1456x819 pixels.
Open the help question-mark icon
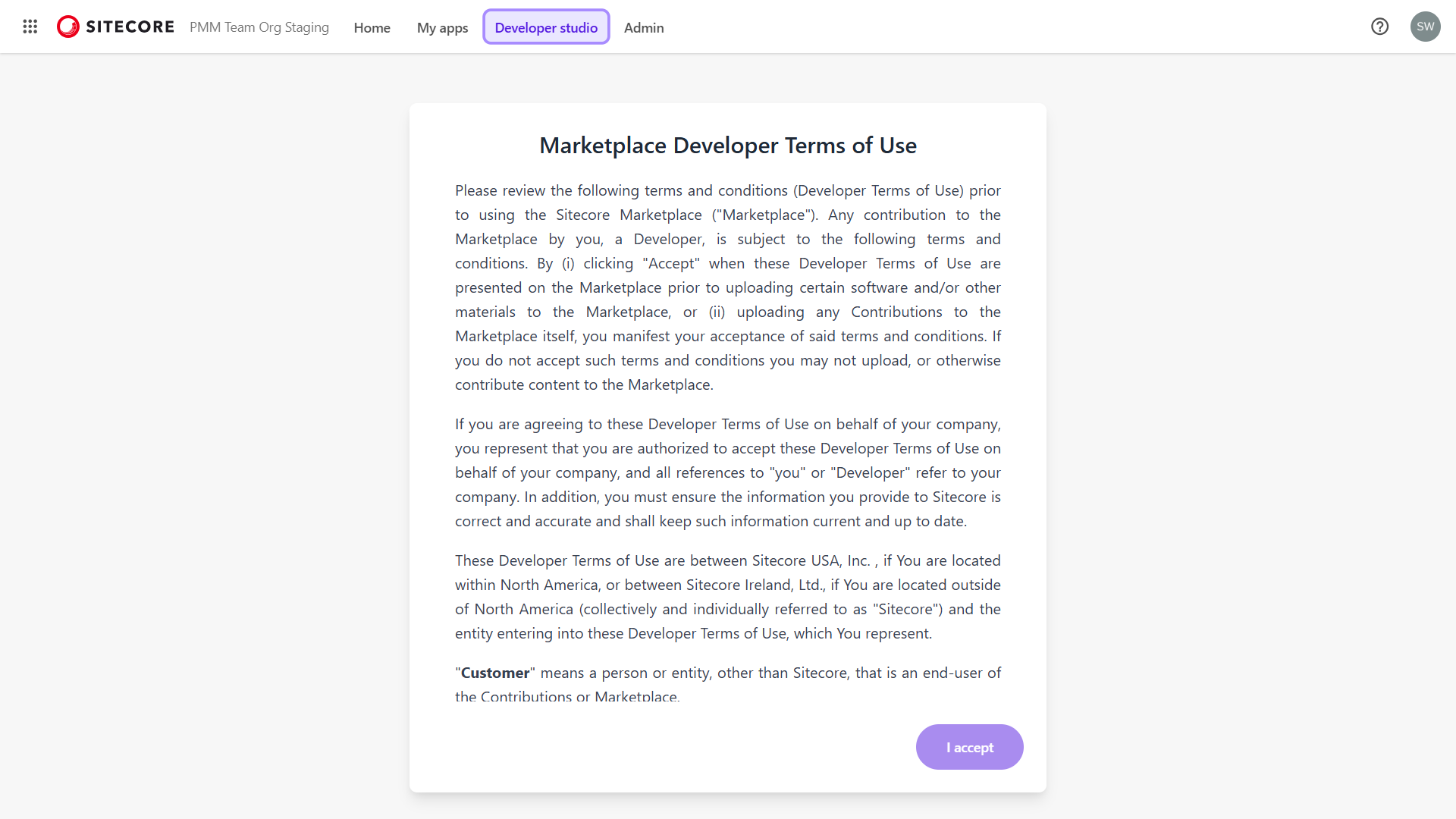(1380, 27)
